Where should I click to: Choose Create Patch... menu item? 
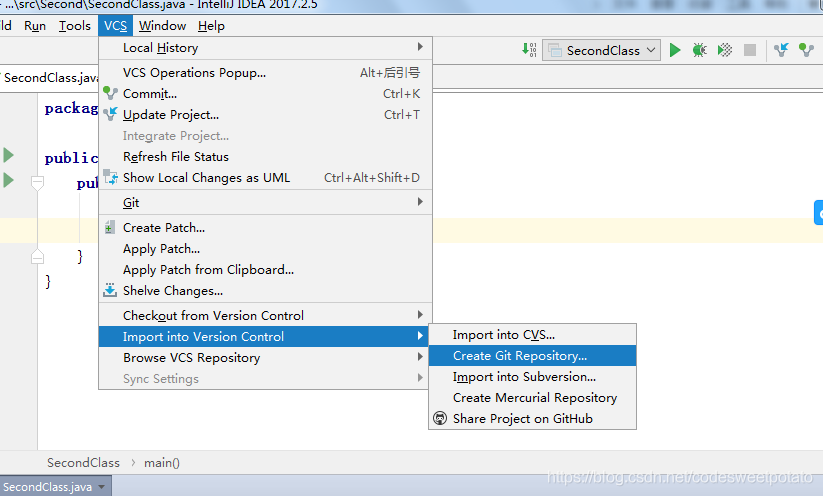265,228
